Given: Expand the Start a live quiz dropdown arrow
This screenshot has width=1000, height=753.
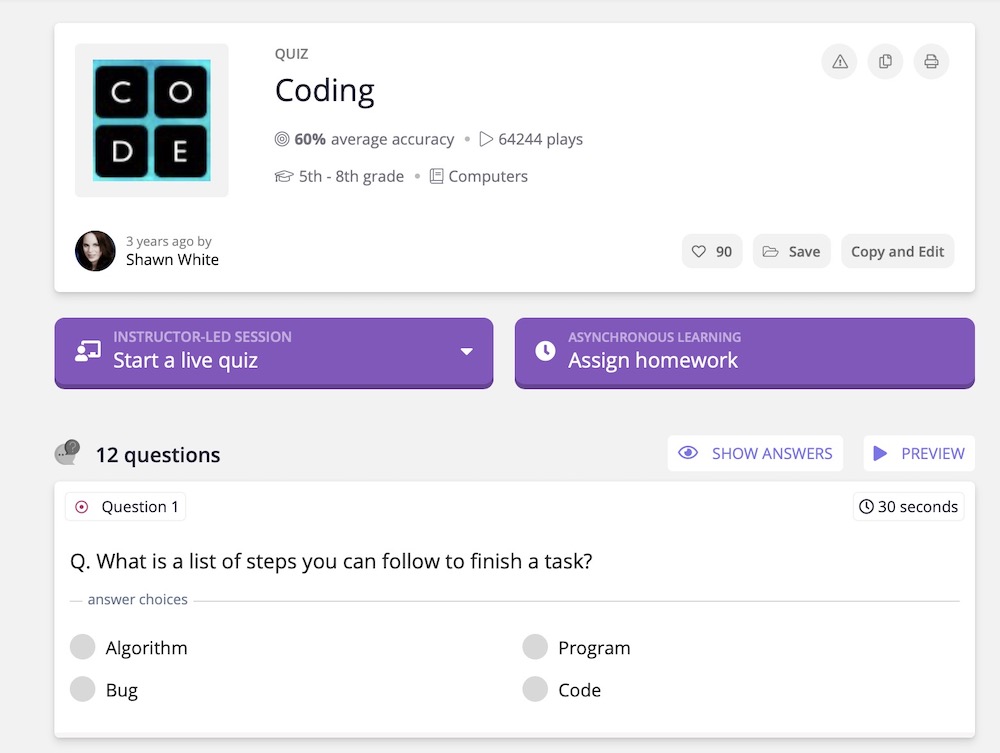Looking at the screenshot, I should click(x=466, y=352).
